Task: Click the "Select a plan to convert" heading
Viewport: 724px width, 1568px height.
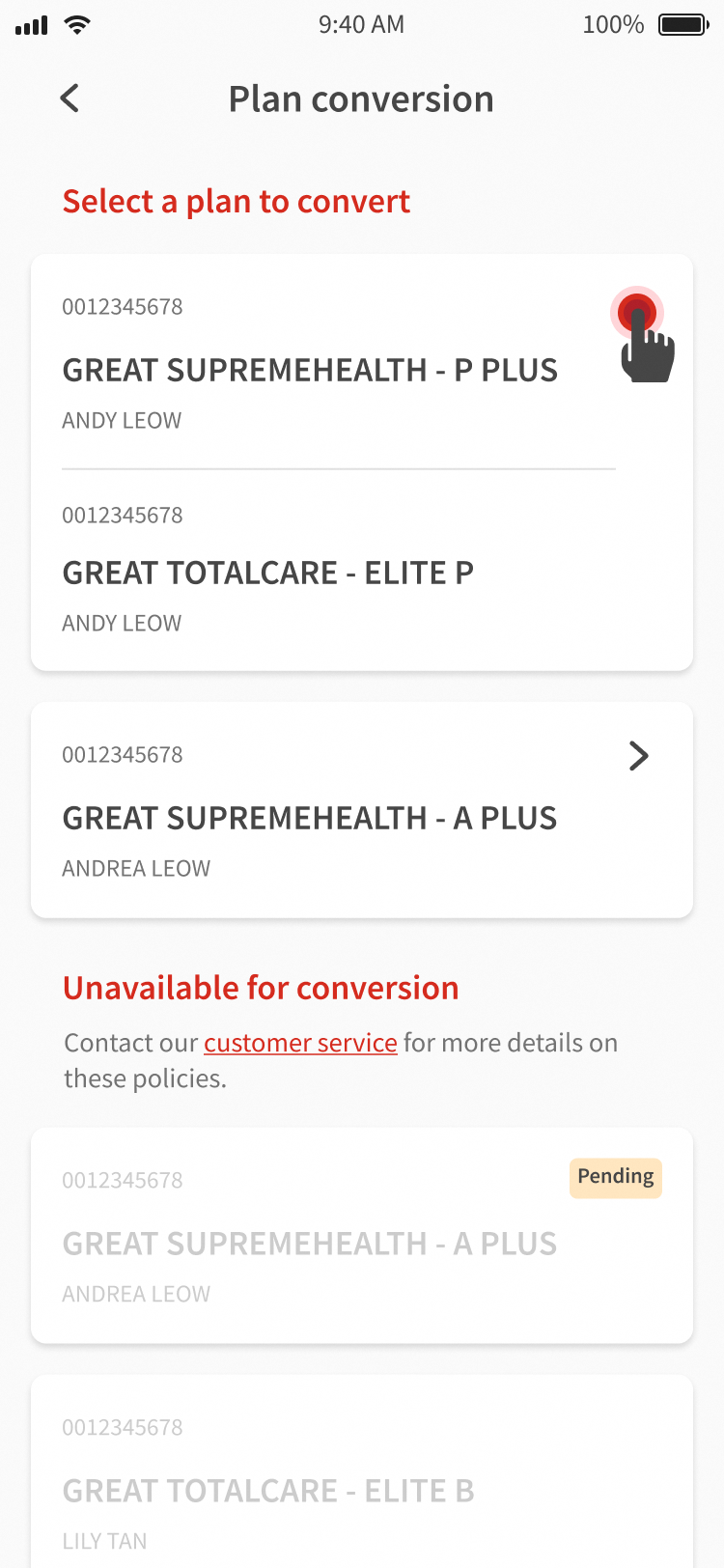Action: [237, 202]
